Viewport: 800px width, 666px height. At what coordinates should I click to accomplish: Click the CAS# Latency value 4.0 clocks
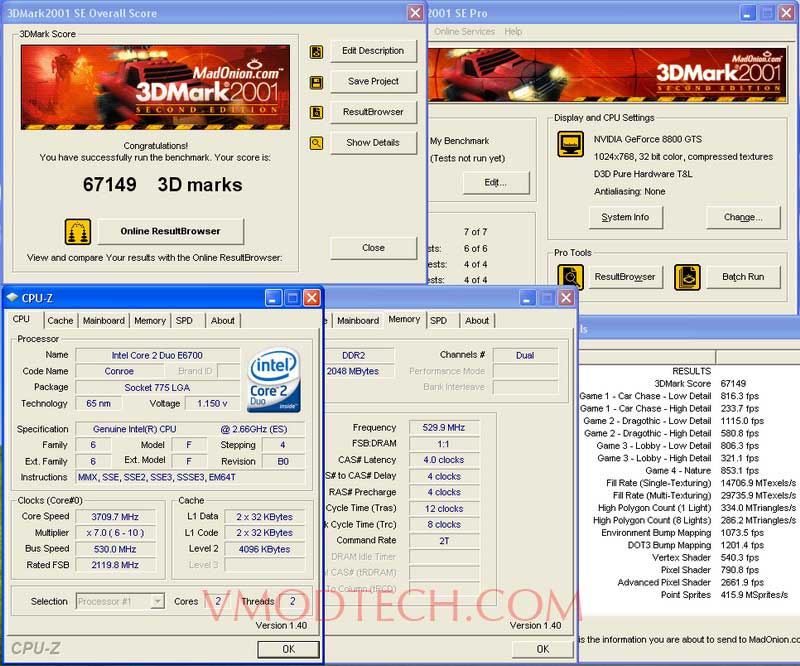(x=444, y=460)
